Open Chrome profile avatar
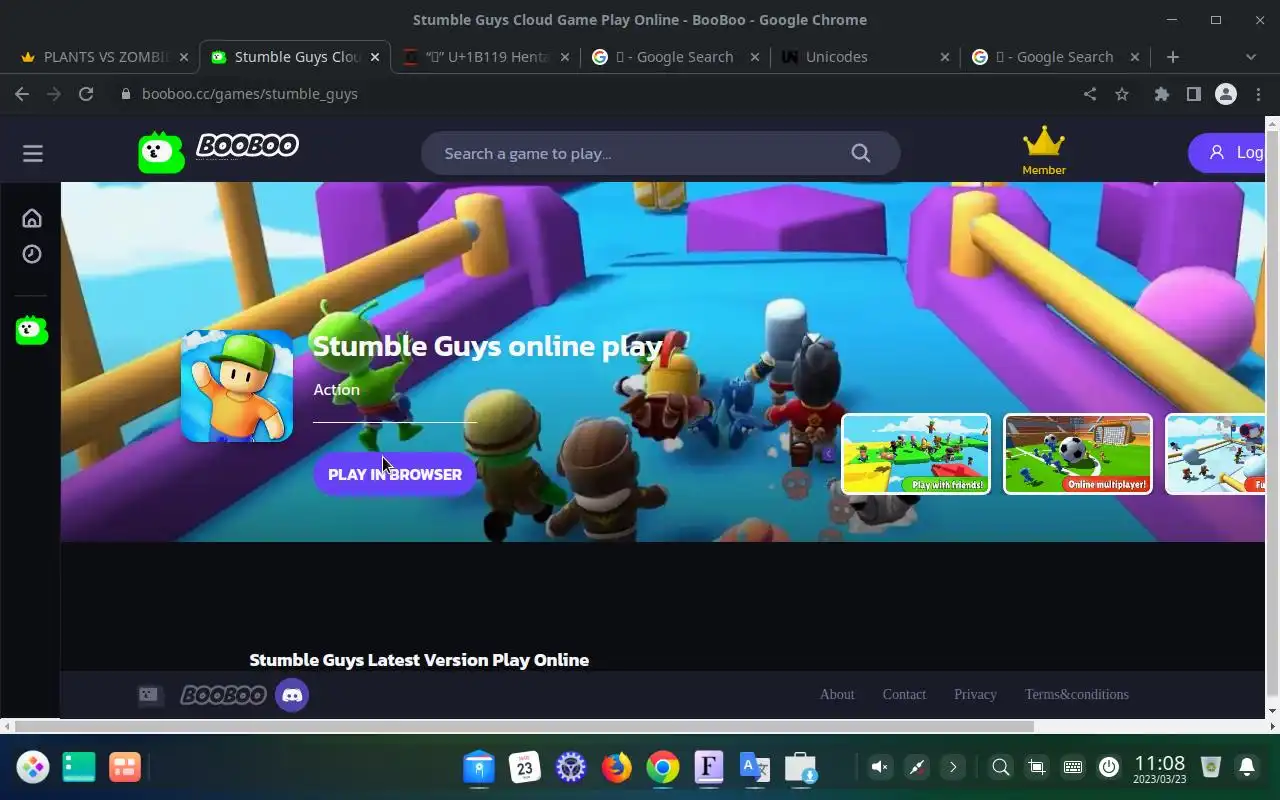This screenshot has height=800, width=1280. coord(1226,94)
